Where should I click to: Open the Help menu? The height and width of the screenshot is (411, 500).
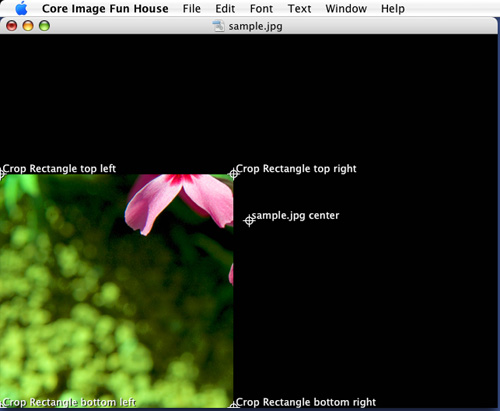tap(393, 9)
